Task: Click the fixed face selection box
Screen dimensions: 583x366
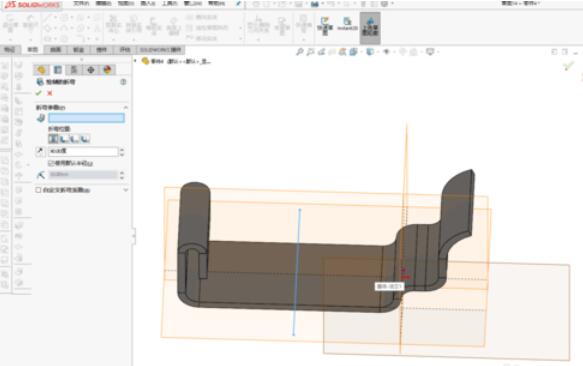Action: click(86, 118)
